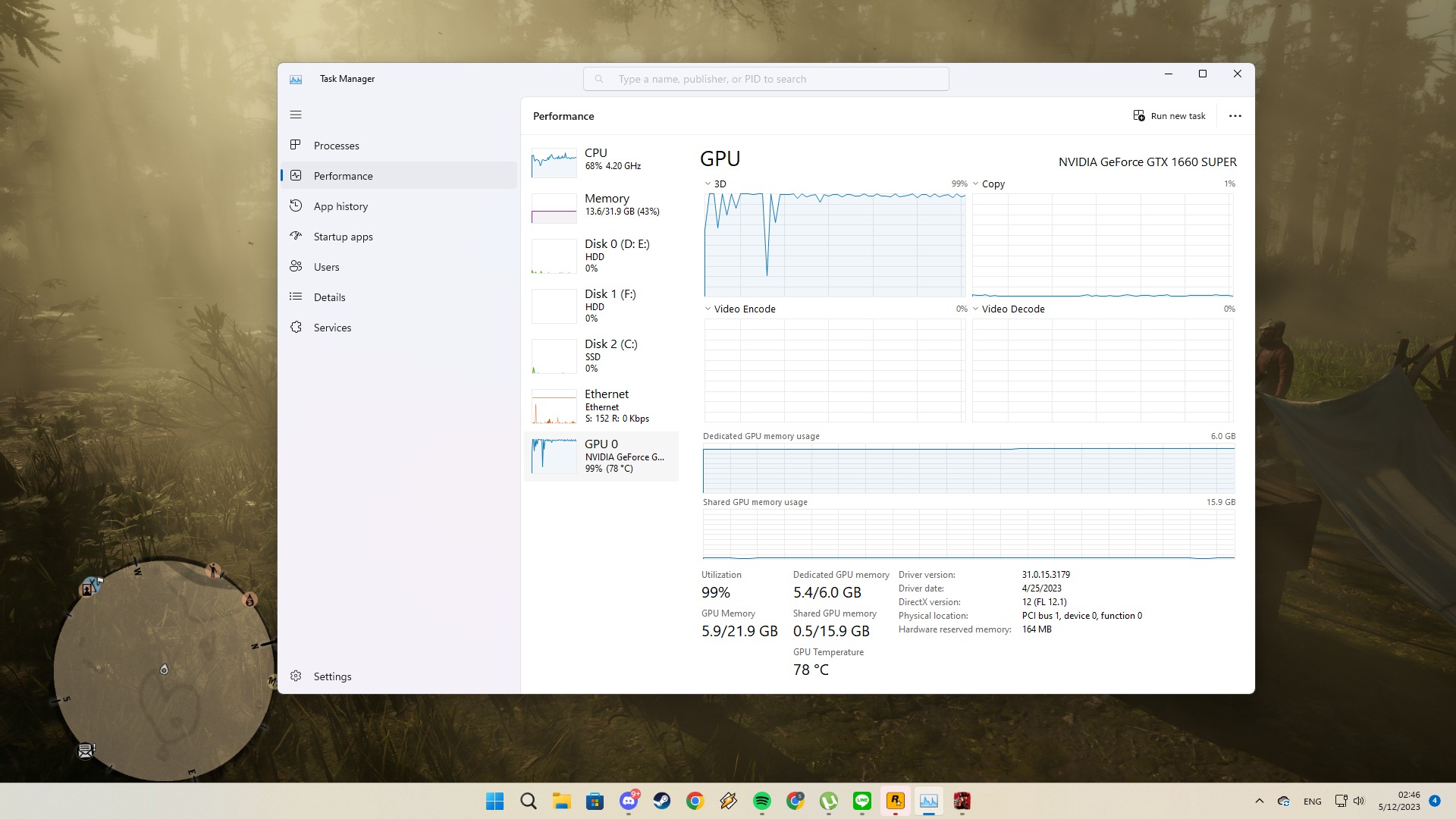
Task: Click the Shared GPU memory usage graph
Action: 968,535
